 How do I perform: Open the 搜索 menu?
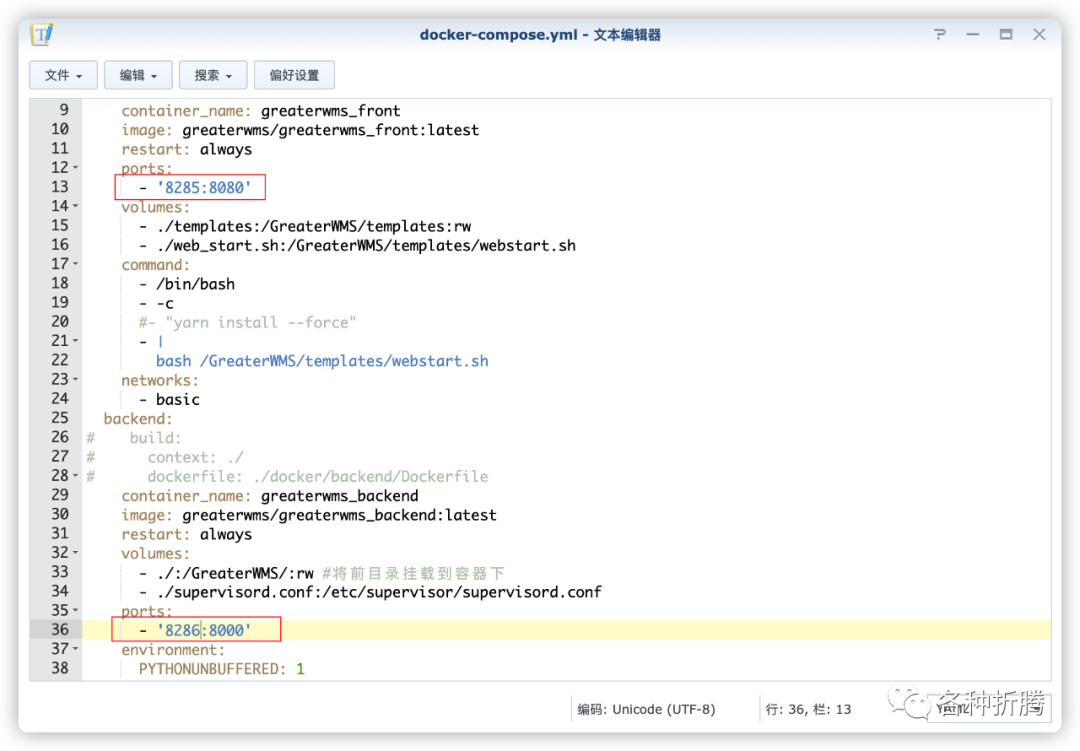pos(213,75)
